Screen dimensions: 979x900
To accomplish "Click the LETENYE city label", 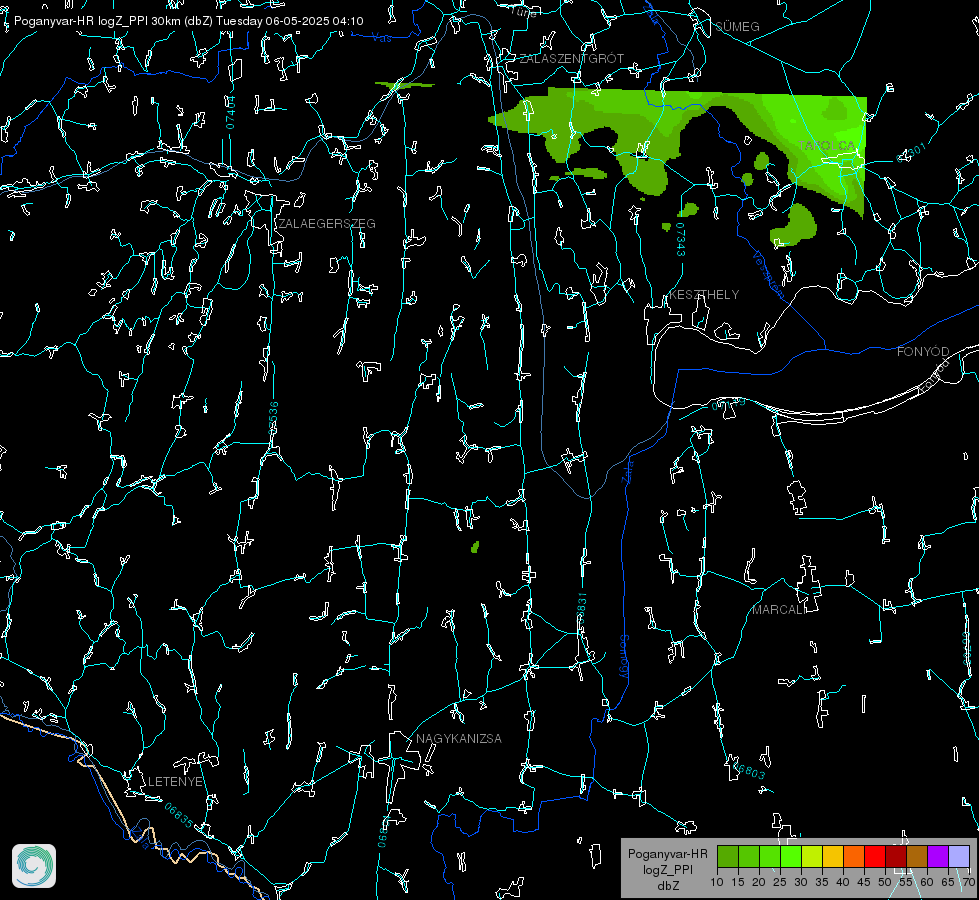I will pyautogui.click(x=175, y=781).
